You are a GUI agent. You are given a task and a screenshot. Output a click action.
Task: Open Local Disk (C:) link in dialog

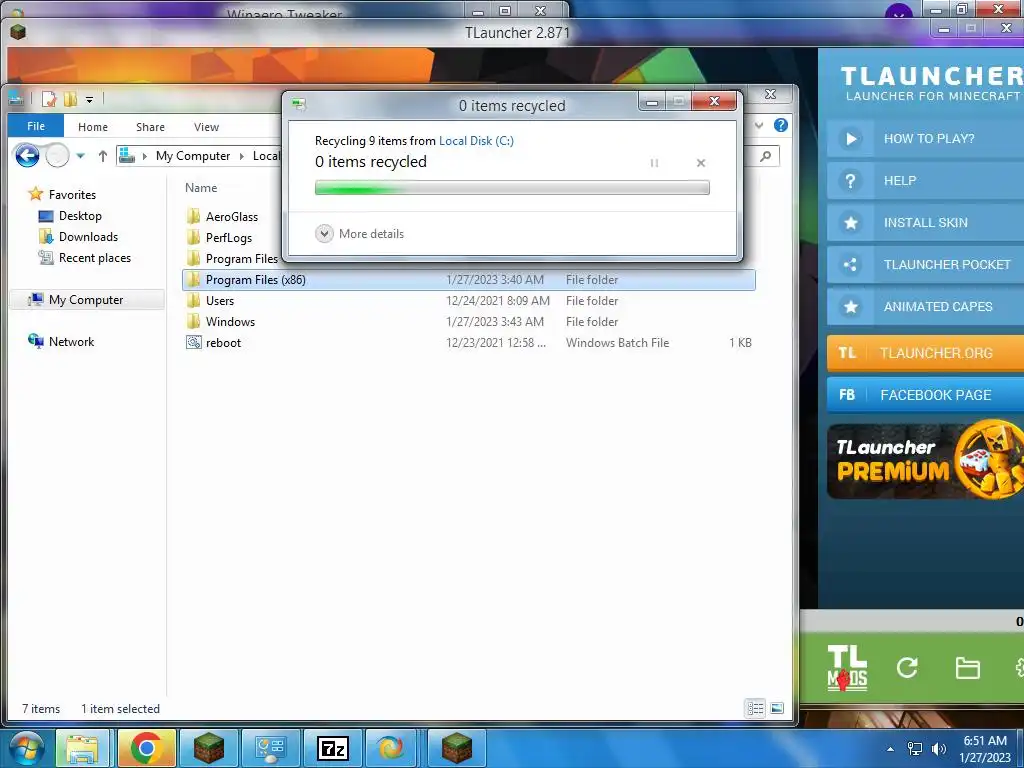tap(476, 141)
